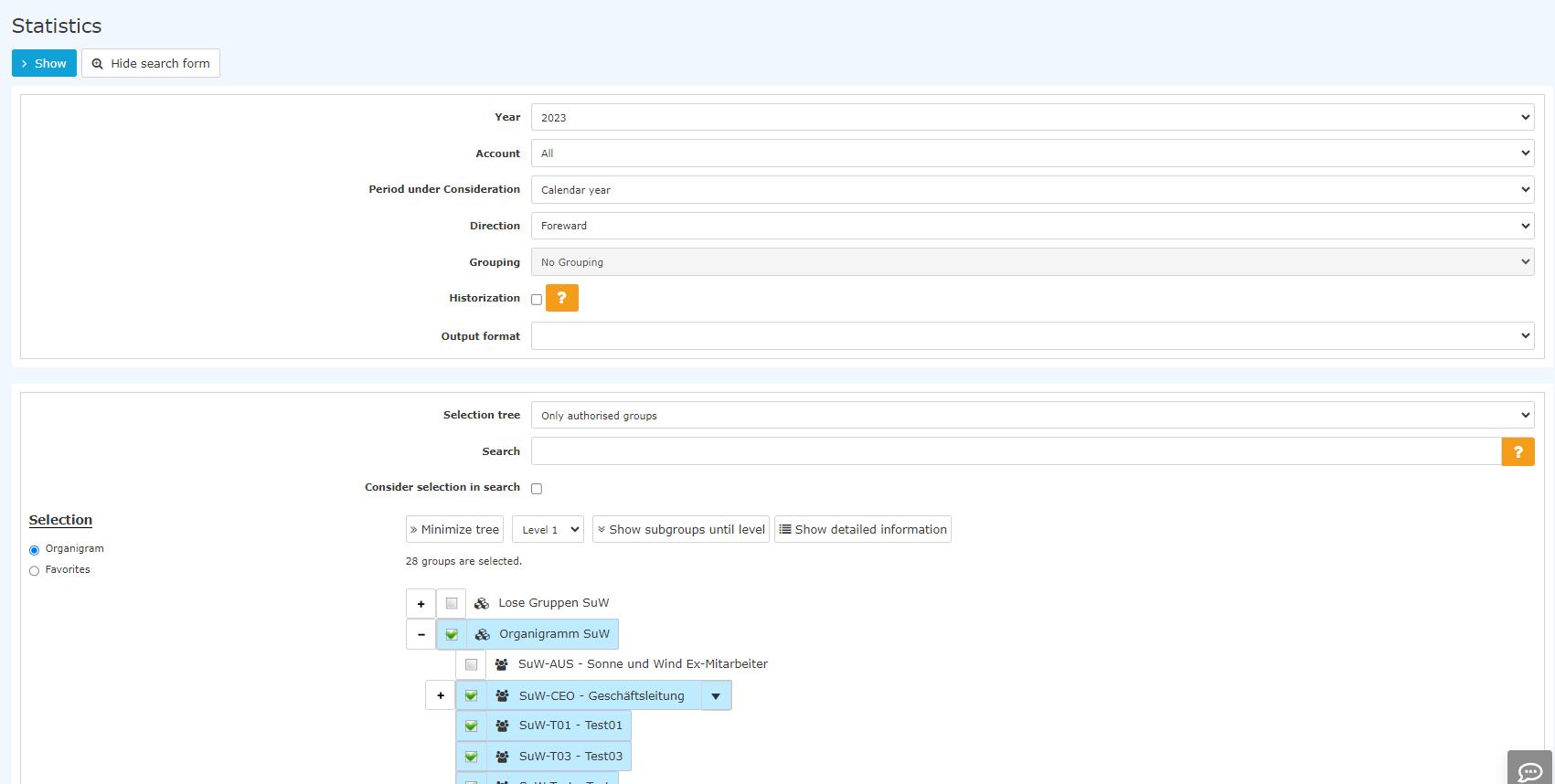Toggle the Historization checkbox
This screenshot has height=784, width=1555.
(x=537, y=300)
